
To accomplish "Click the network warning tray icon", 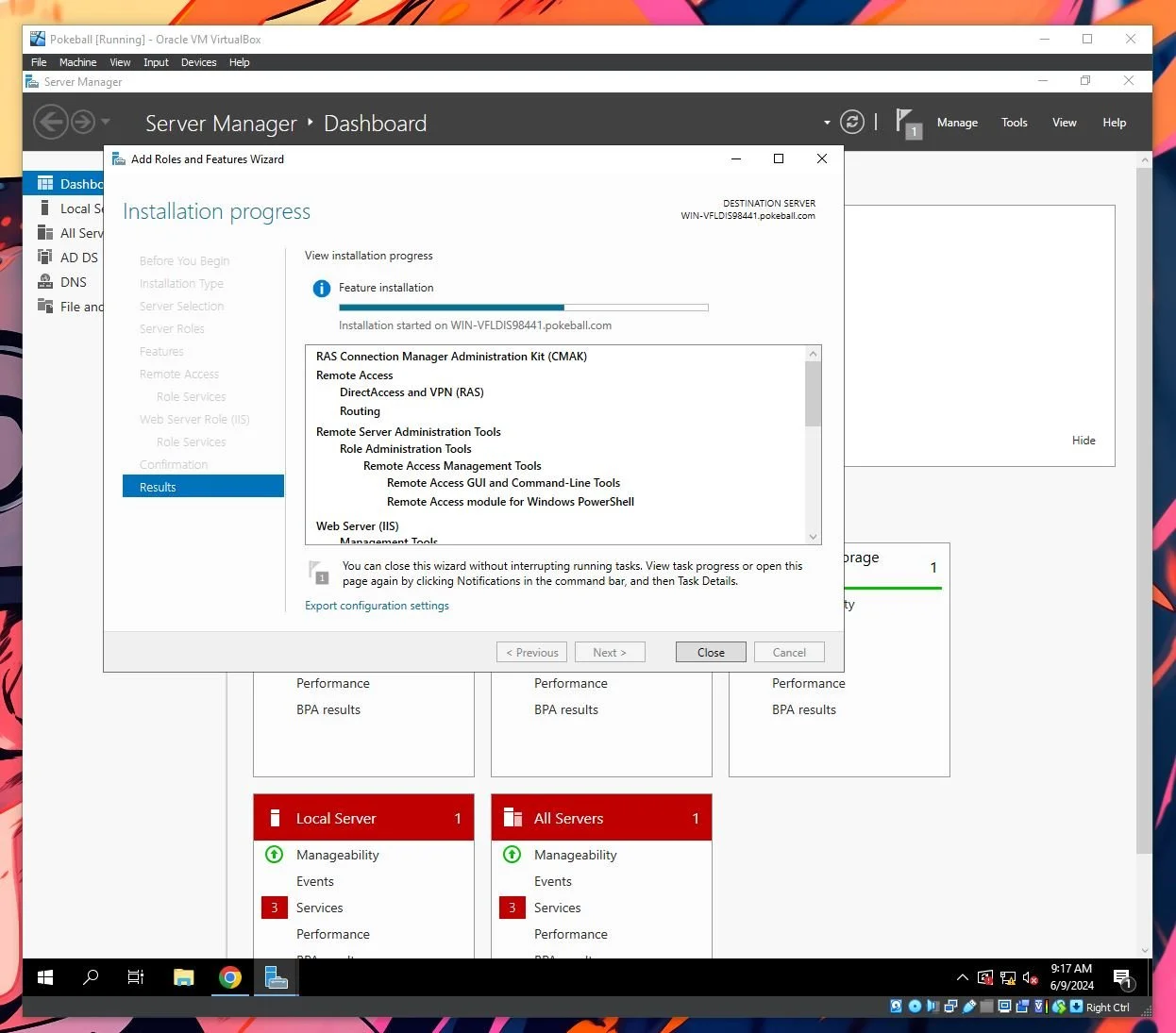I will pyautogui.click(x=1008, y=977).
